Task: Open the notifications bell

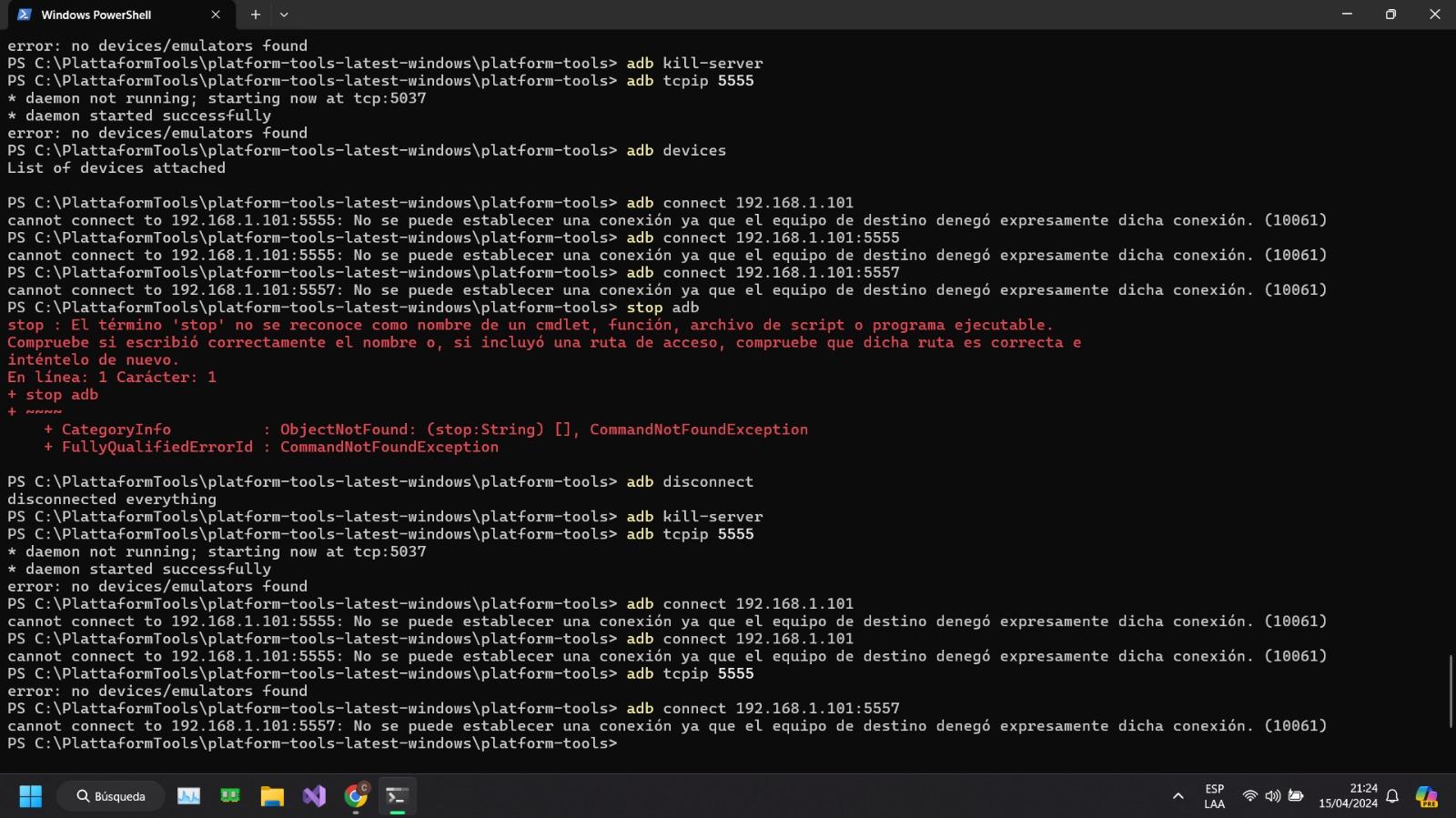Action: click(1392, 796)
